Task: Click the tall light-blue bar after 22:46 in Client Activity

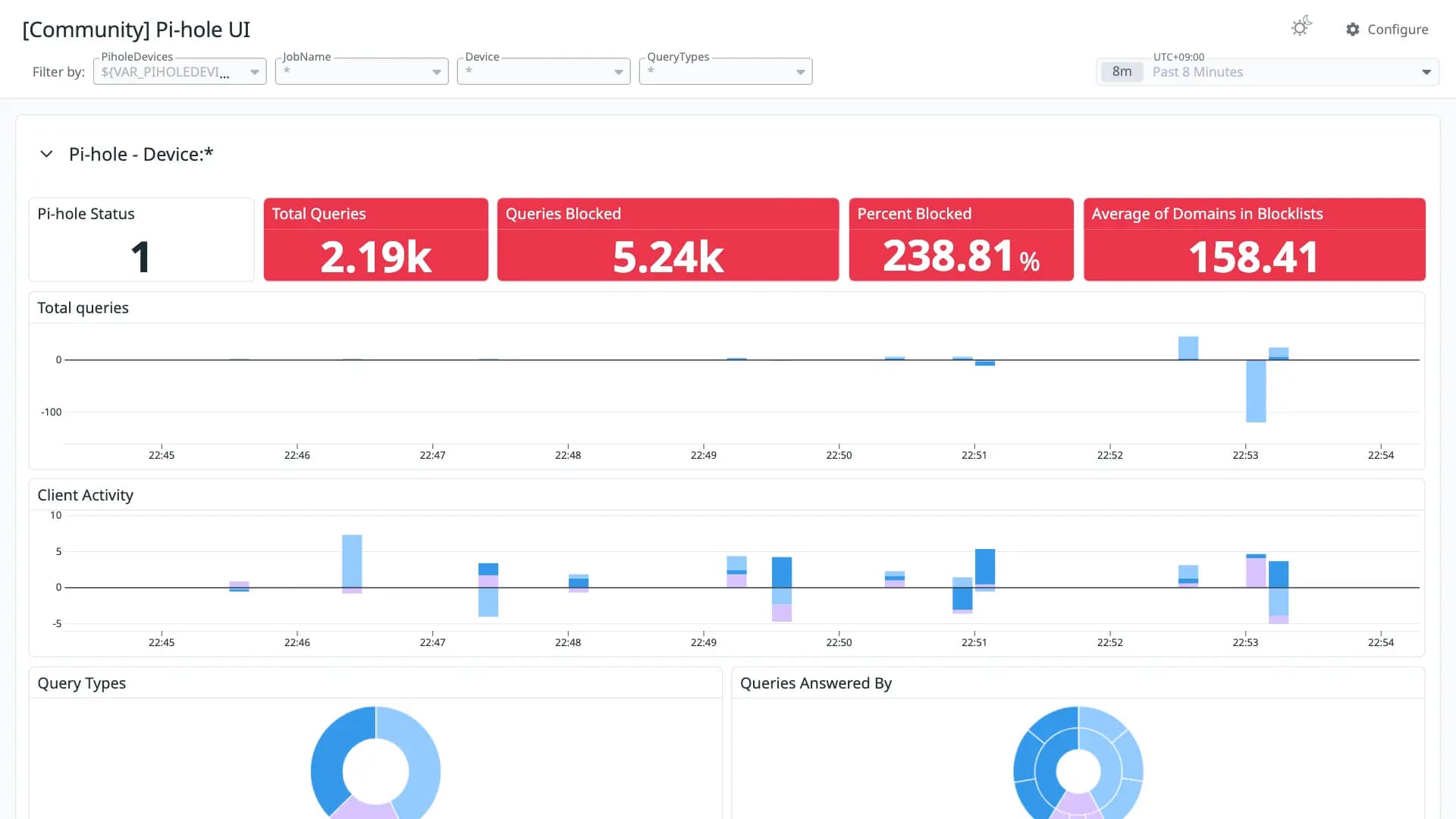Action: (x=352, y=561)
